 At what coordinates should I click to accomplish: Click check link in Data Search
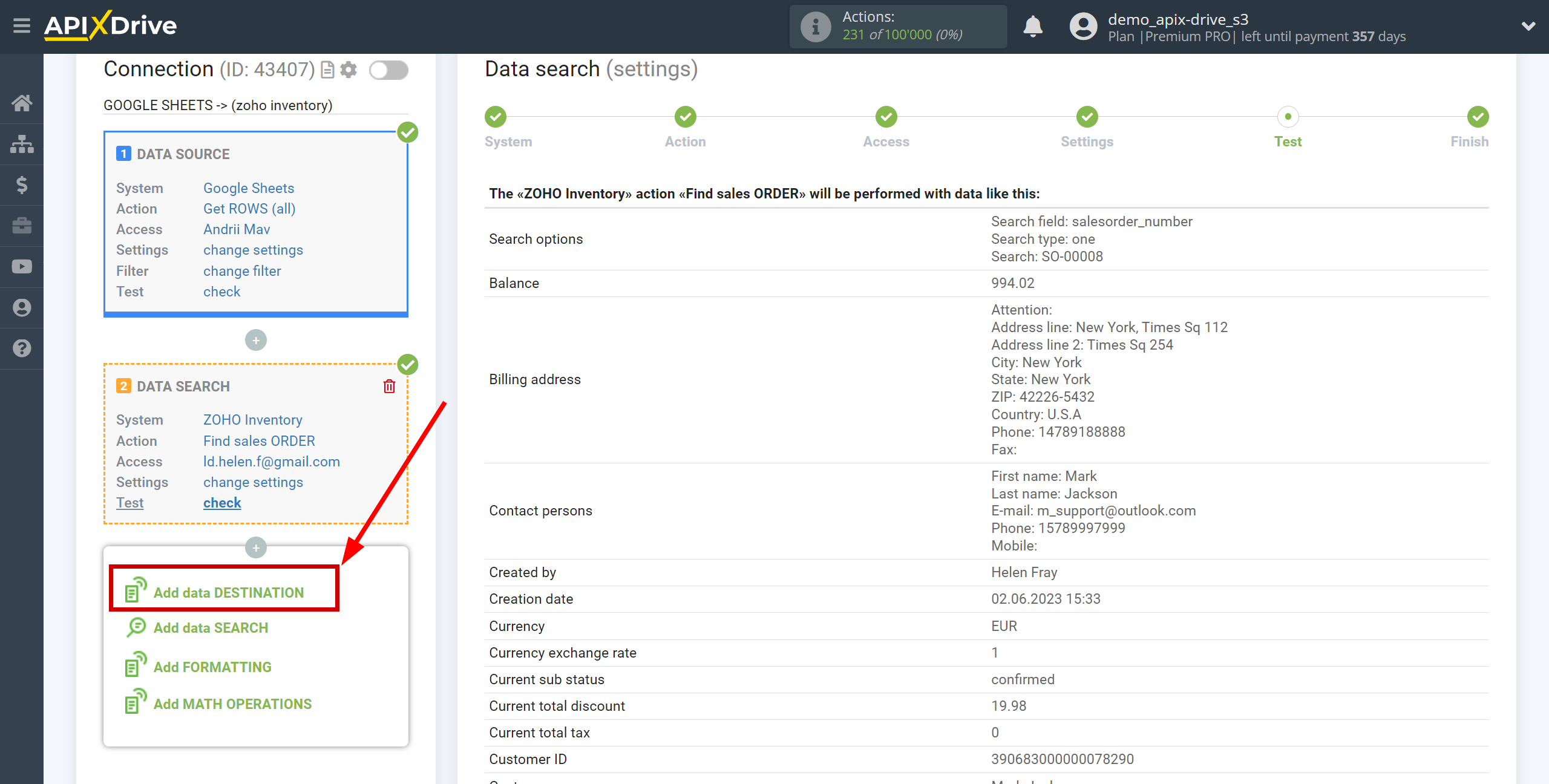[222, 503]
